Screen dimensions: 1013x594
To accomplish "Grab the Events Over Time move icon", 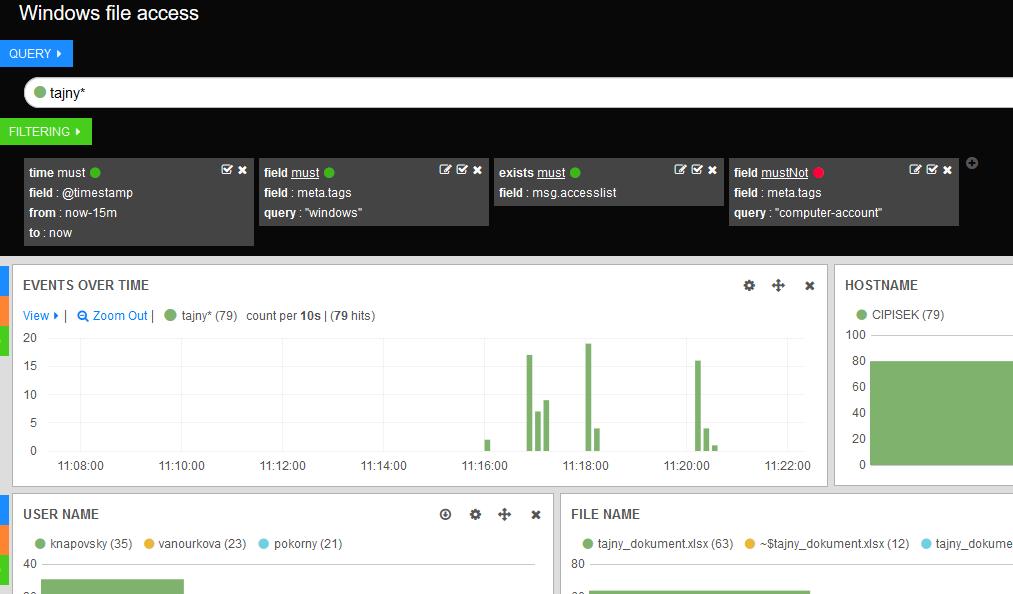I will click(x=778, y=286).
